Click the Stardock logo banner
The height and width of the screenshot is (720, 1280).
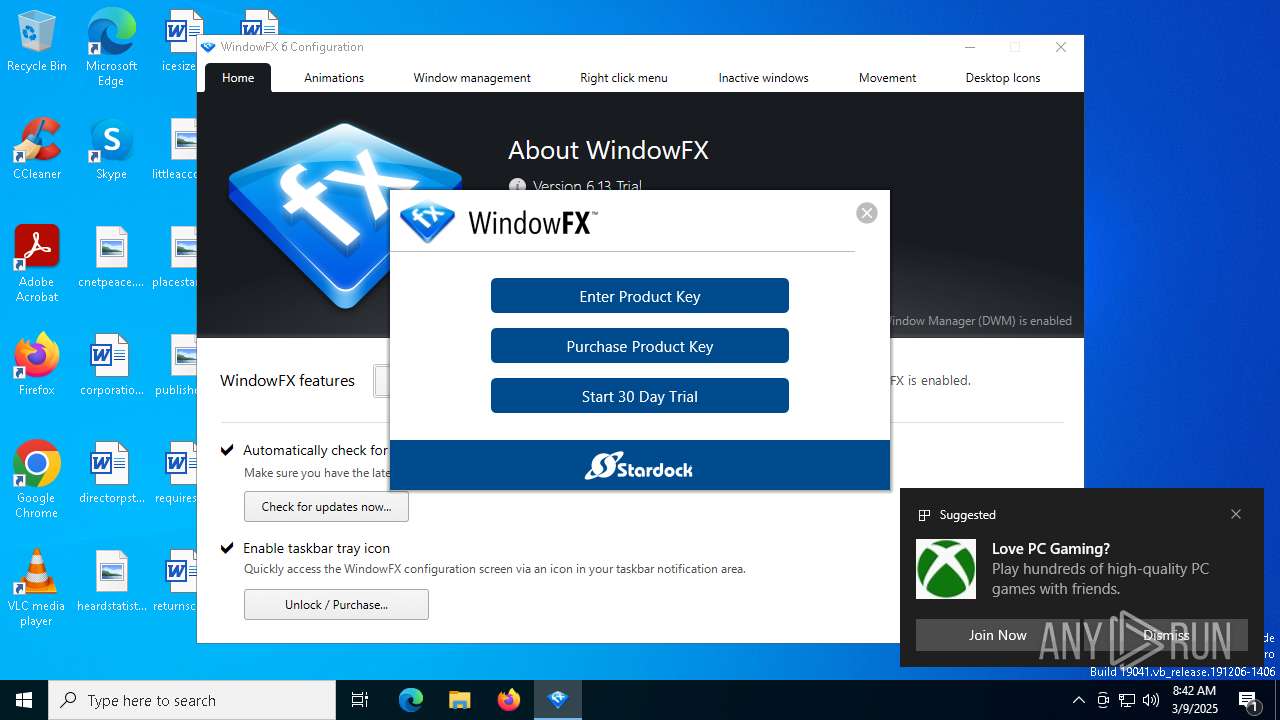pos(639,466)
